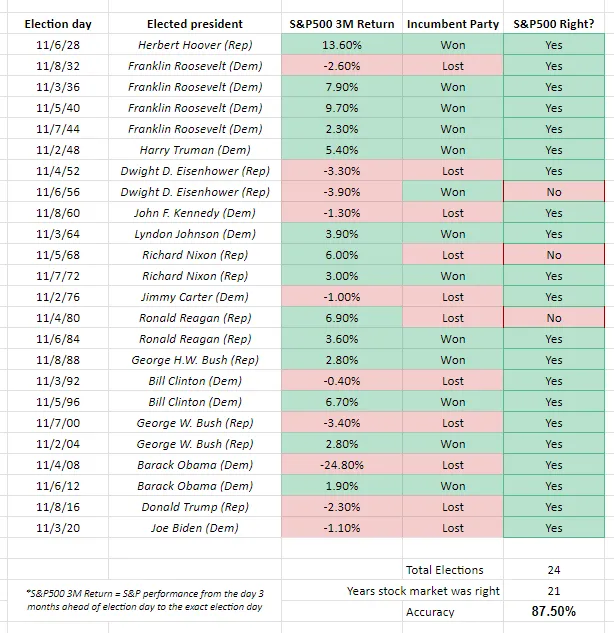Image resolution: width=614 pixels, height=633 pixels.
Task: Click the Years stock market was right value
Action: (553, 591)
